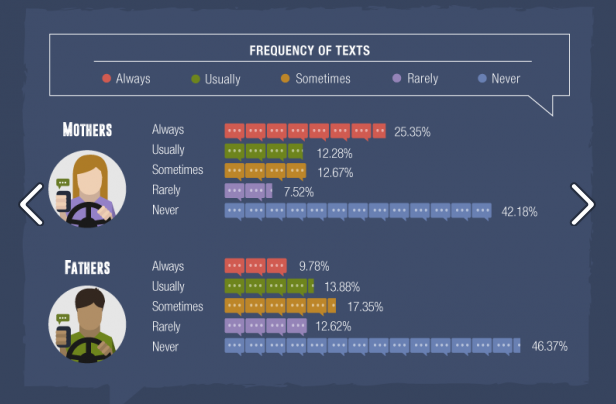Select the purple Rarely legend dot
This screenshot has width=616, height=404.
[397, 78]
